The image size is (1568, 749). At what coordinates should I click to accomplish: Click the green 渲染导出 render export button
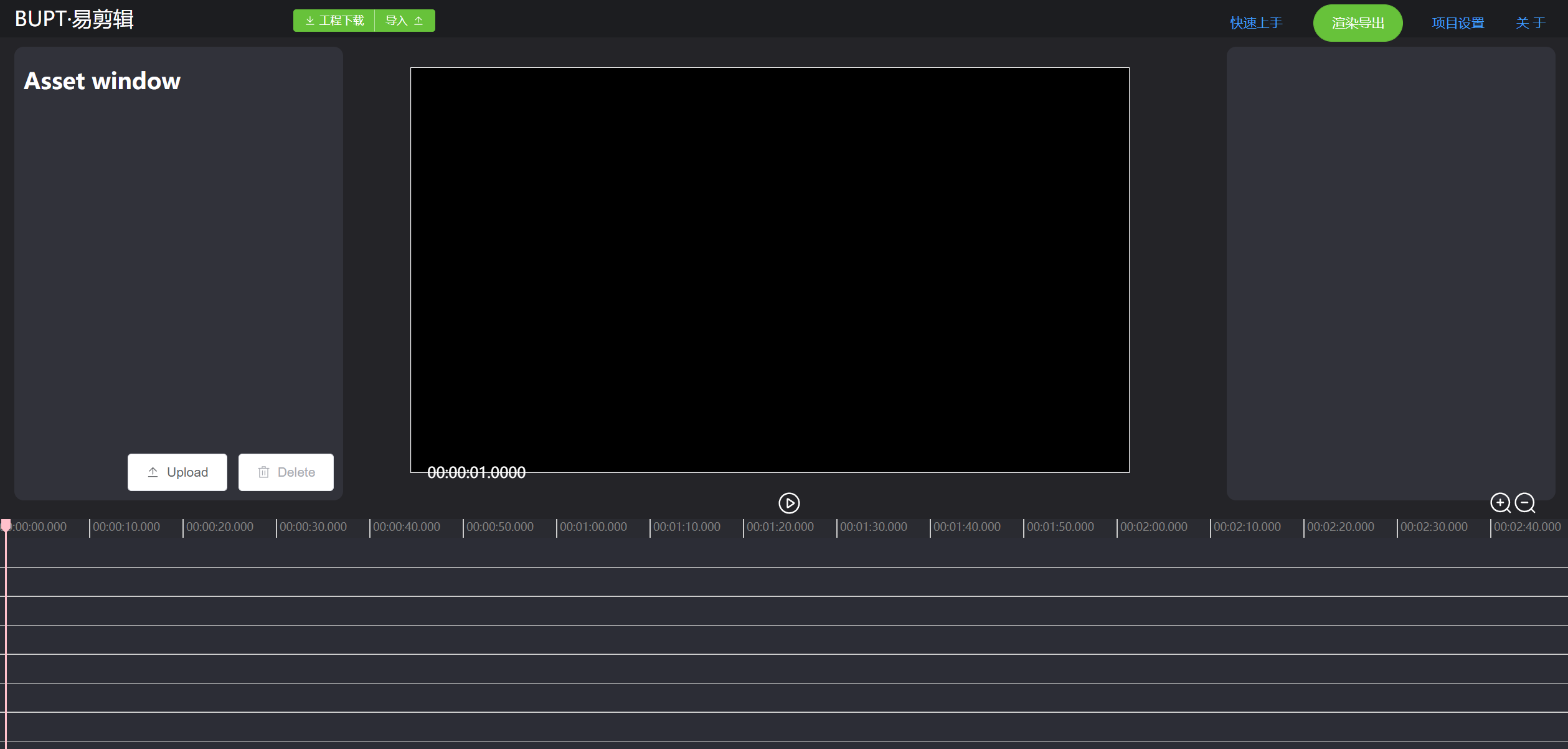(1358, 23)
